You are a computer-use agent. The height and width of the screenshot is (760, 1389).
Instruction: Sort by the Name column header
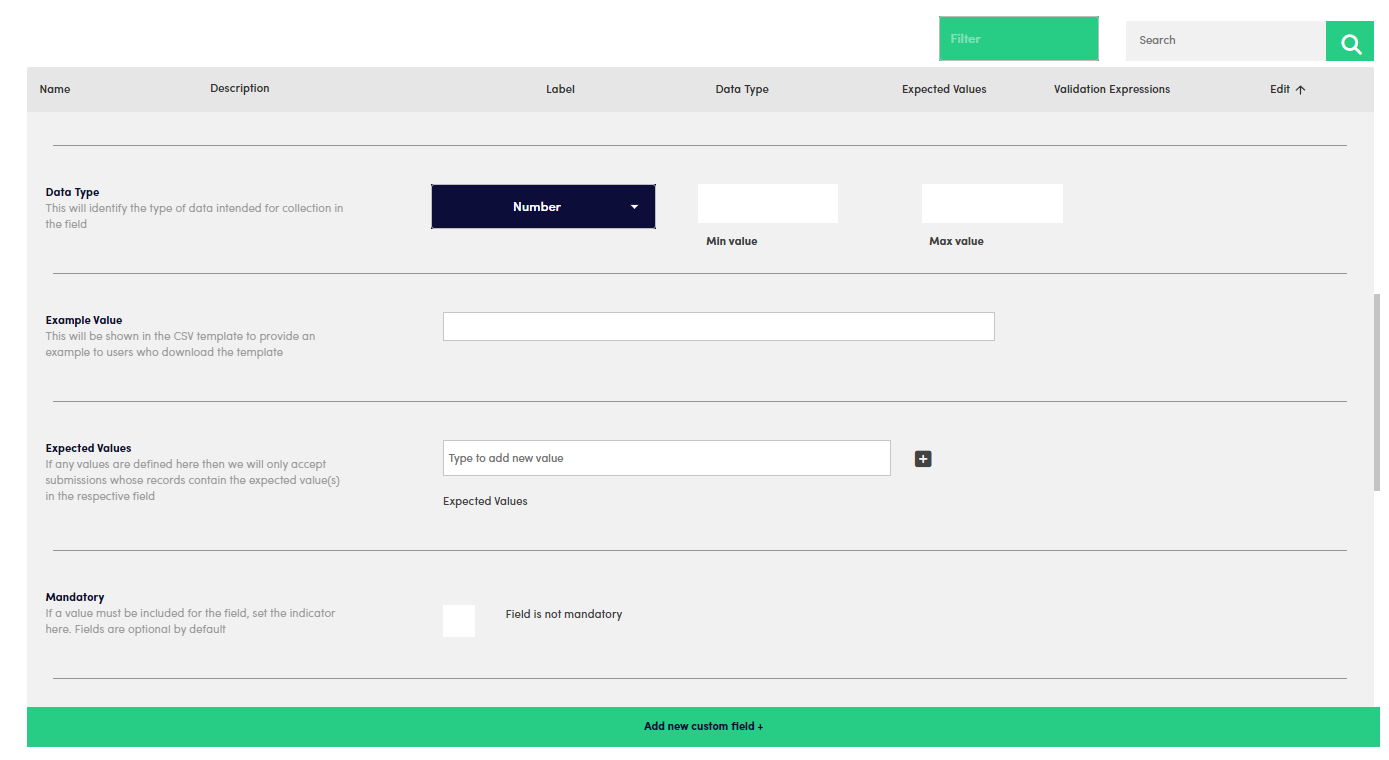coord(55,90)
